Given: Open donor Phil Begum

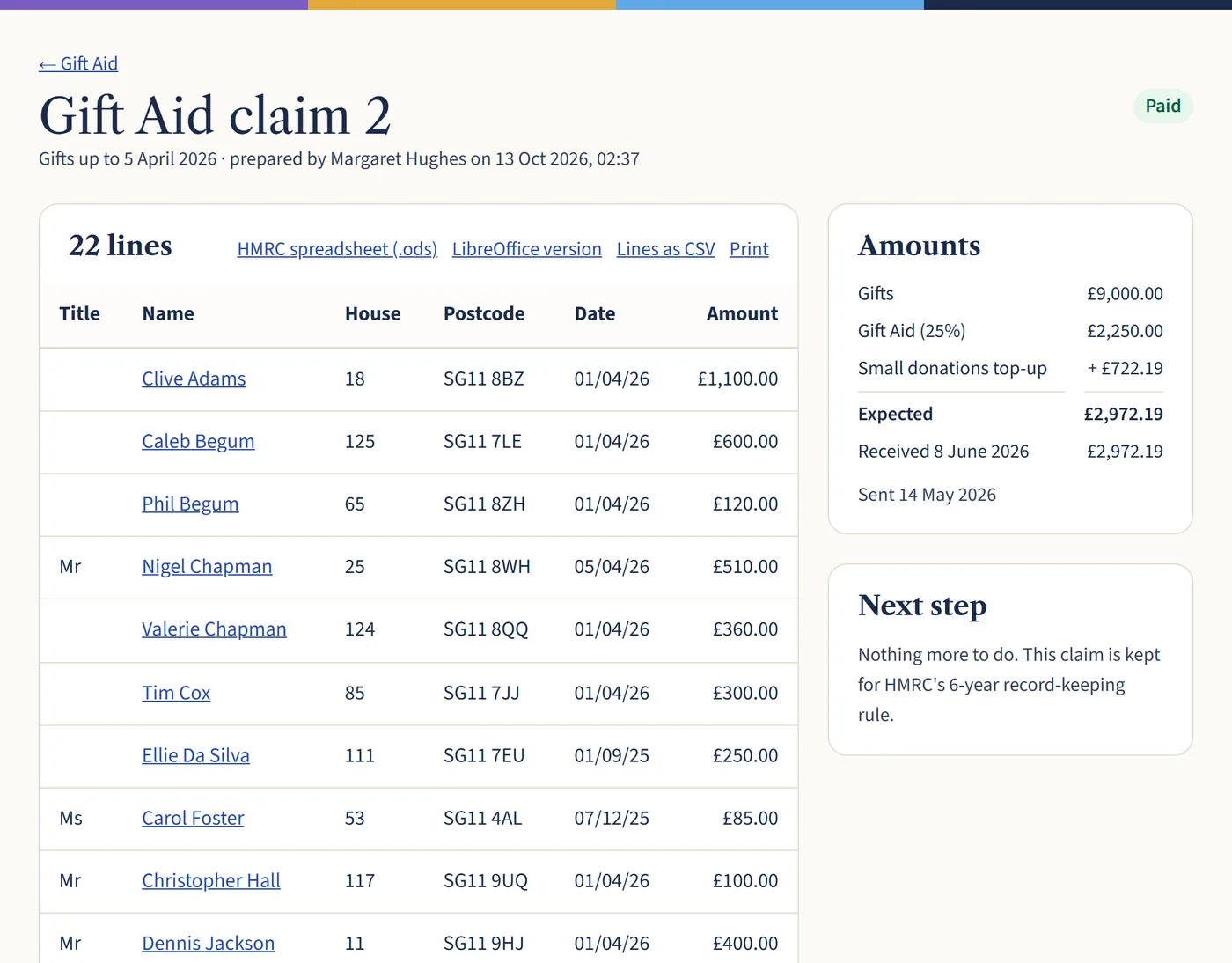Looking at the screenshot, I should [x=190, y=504].
